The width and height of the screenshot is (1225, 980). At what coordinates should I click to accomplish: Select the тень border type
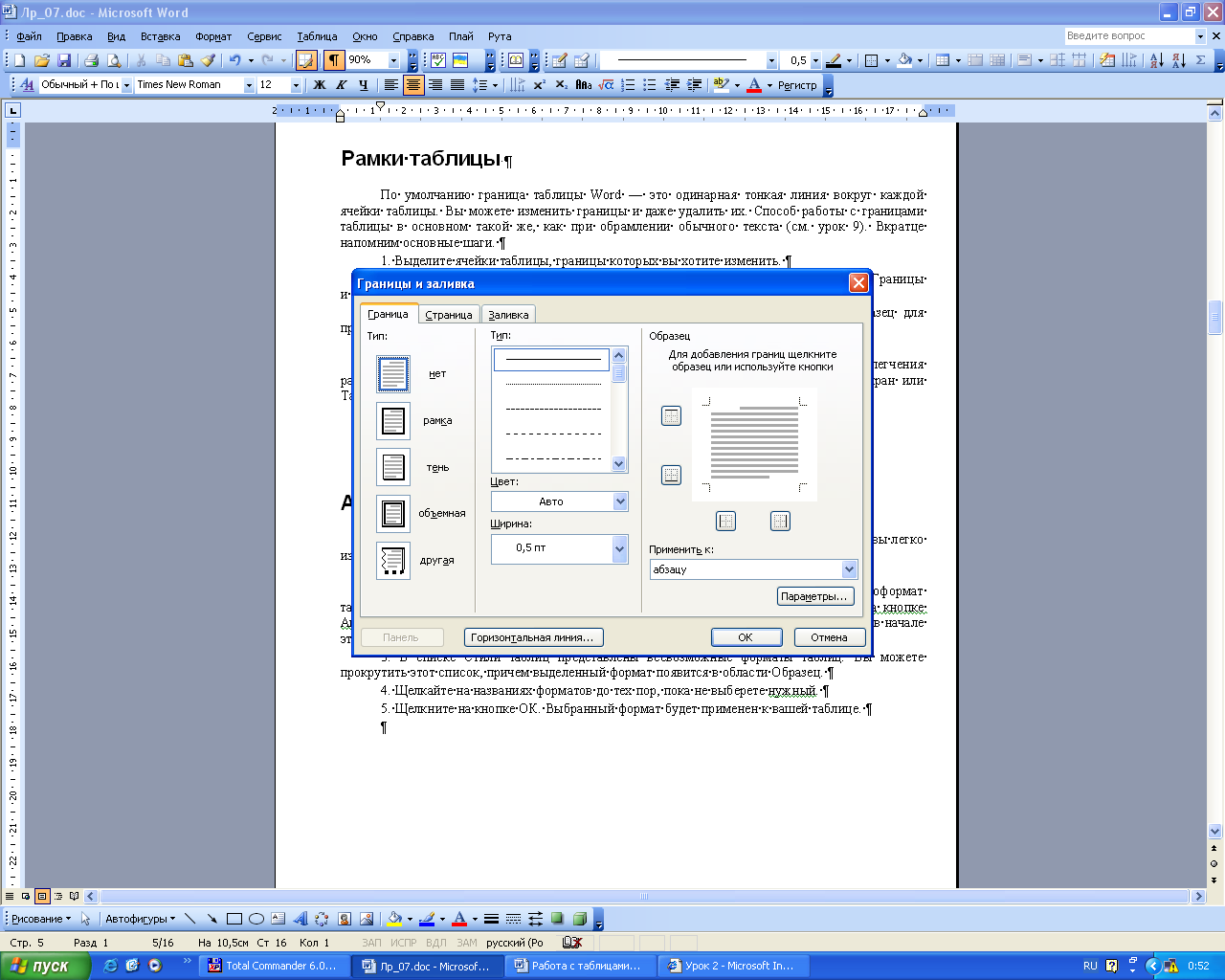[x=393, y=468]
